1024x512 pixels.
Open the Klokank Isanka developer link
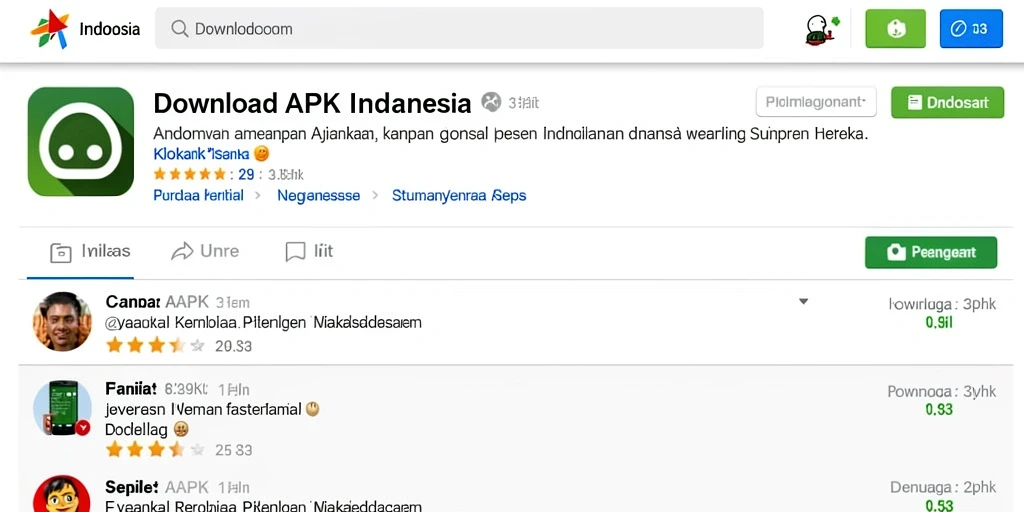point(201,154)
